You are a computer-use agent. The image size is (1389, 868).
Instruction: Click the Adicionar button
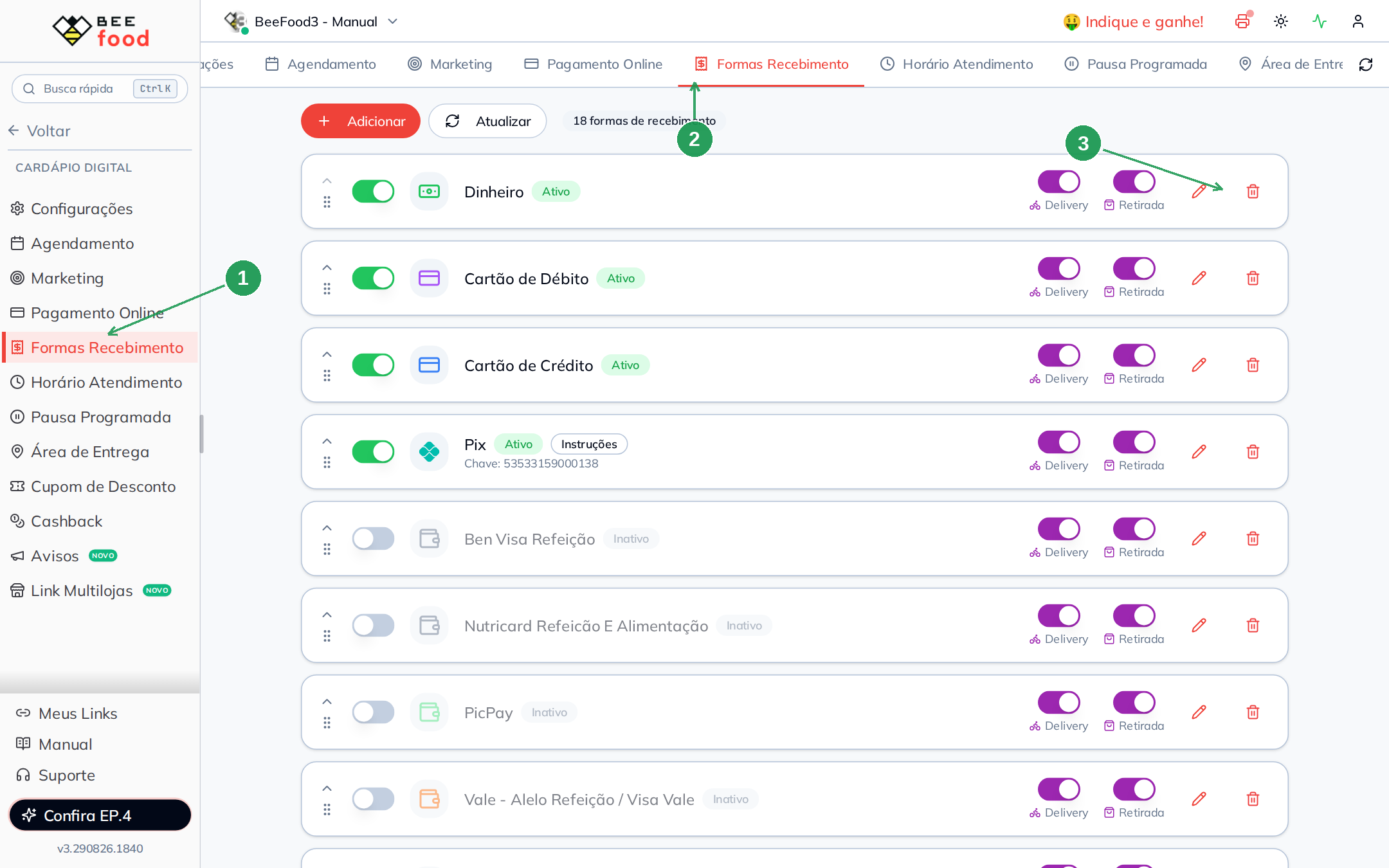click(361, 121)
